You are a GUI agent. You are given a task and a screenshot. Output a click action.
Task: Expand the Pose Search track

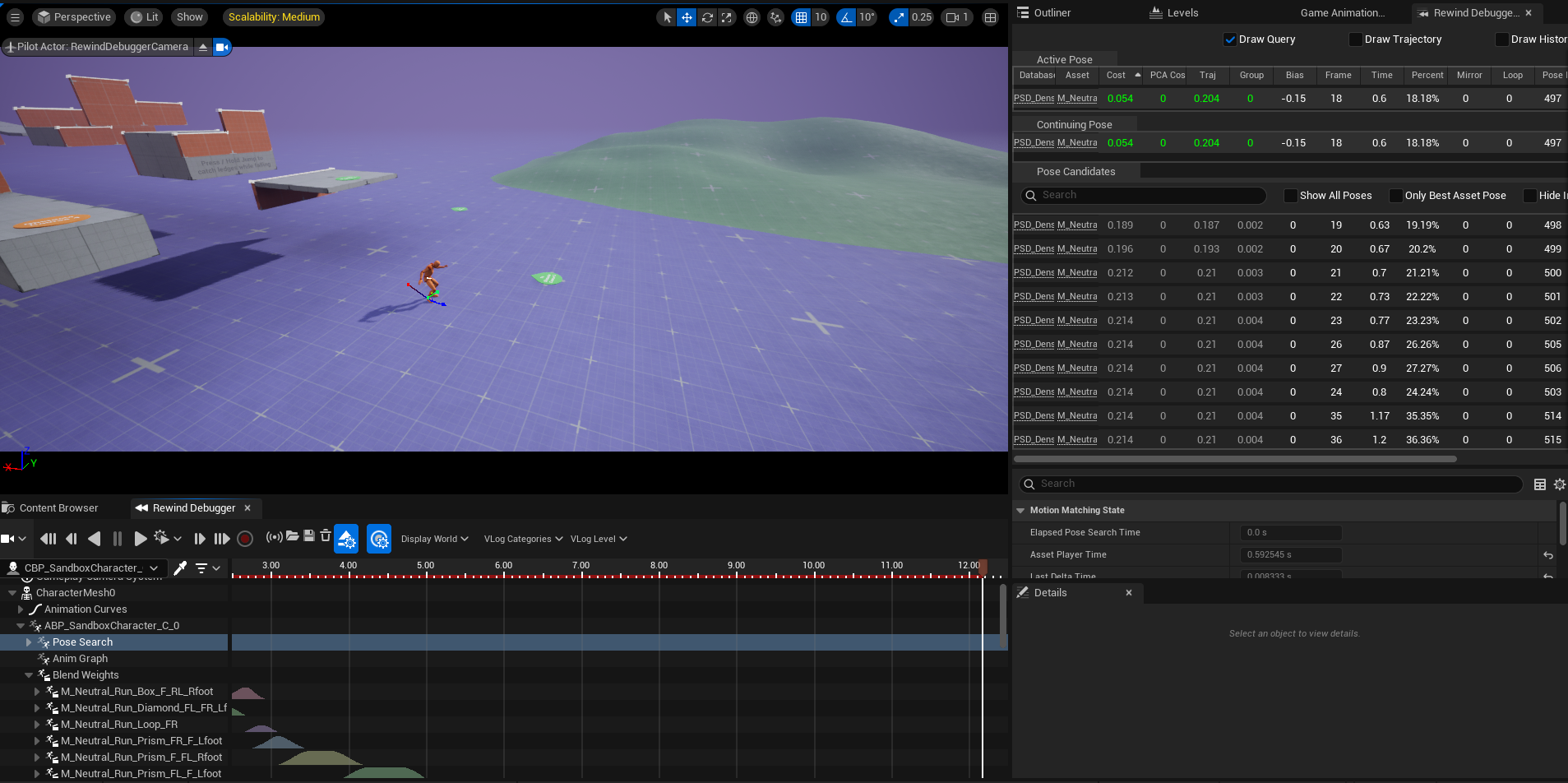coord(29,642)
